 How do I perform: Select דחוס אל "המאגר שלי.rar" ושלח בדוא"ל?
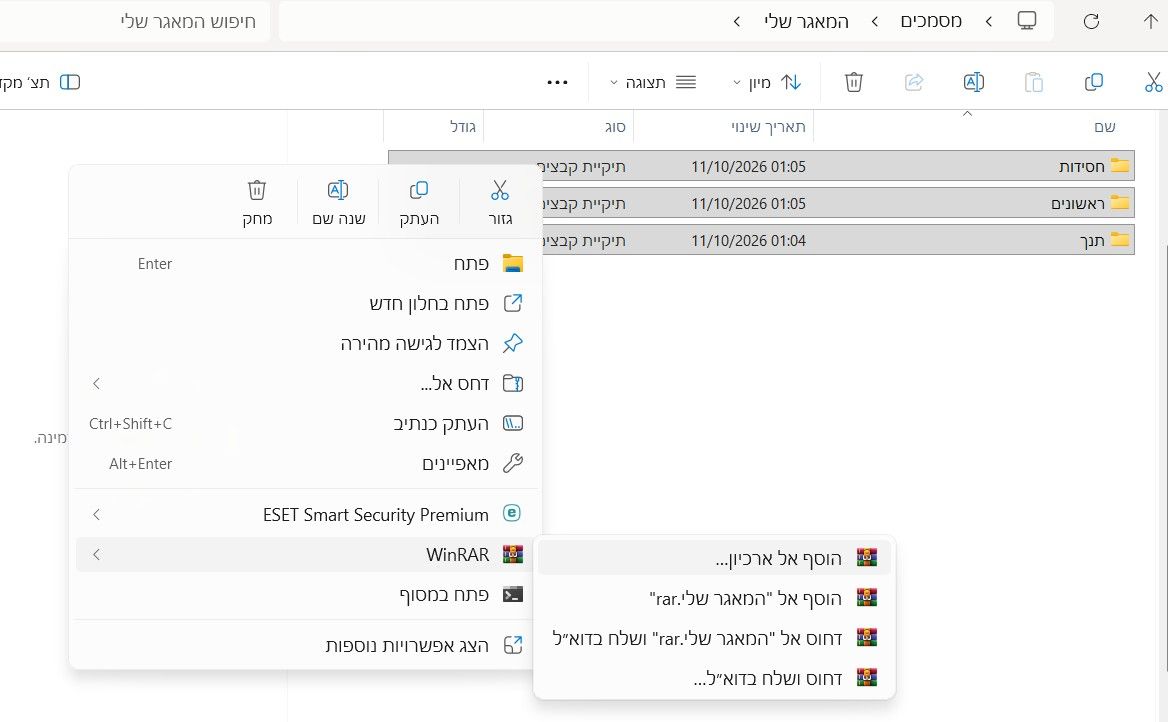pos(714,638)
